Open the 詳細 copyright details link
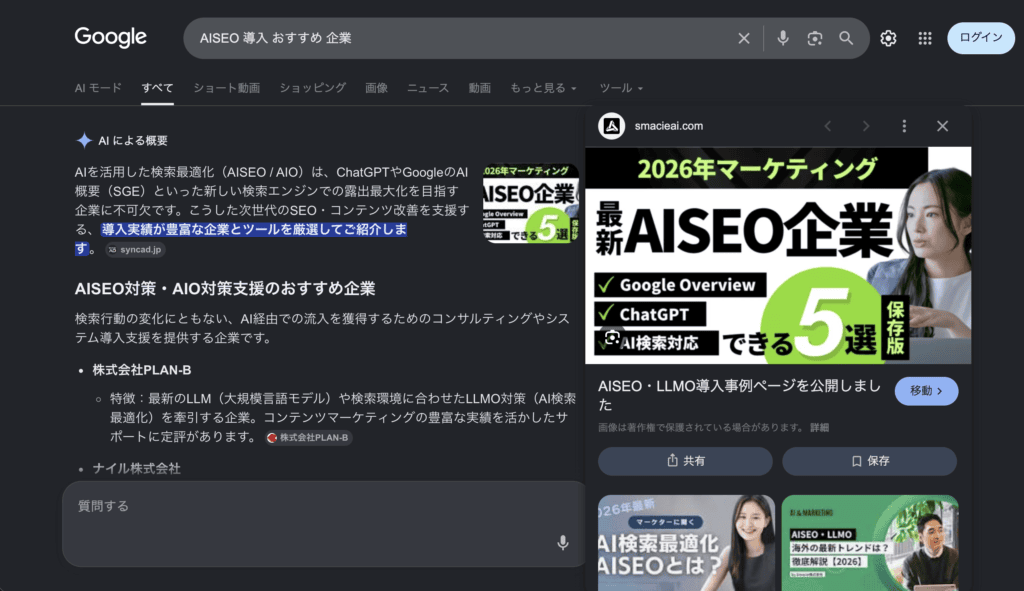1024x591 pixels. point(820,428)
